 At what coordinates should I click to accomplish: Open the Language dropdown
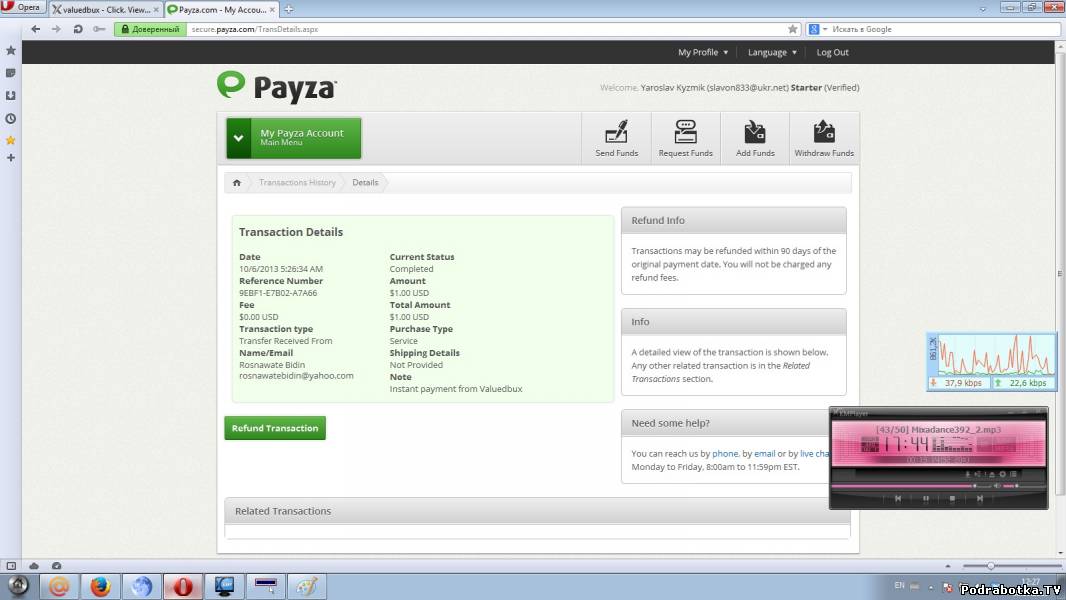coord(772,52)
